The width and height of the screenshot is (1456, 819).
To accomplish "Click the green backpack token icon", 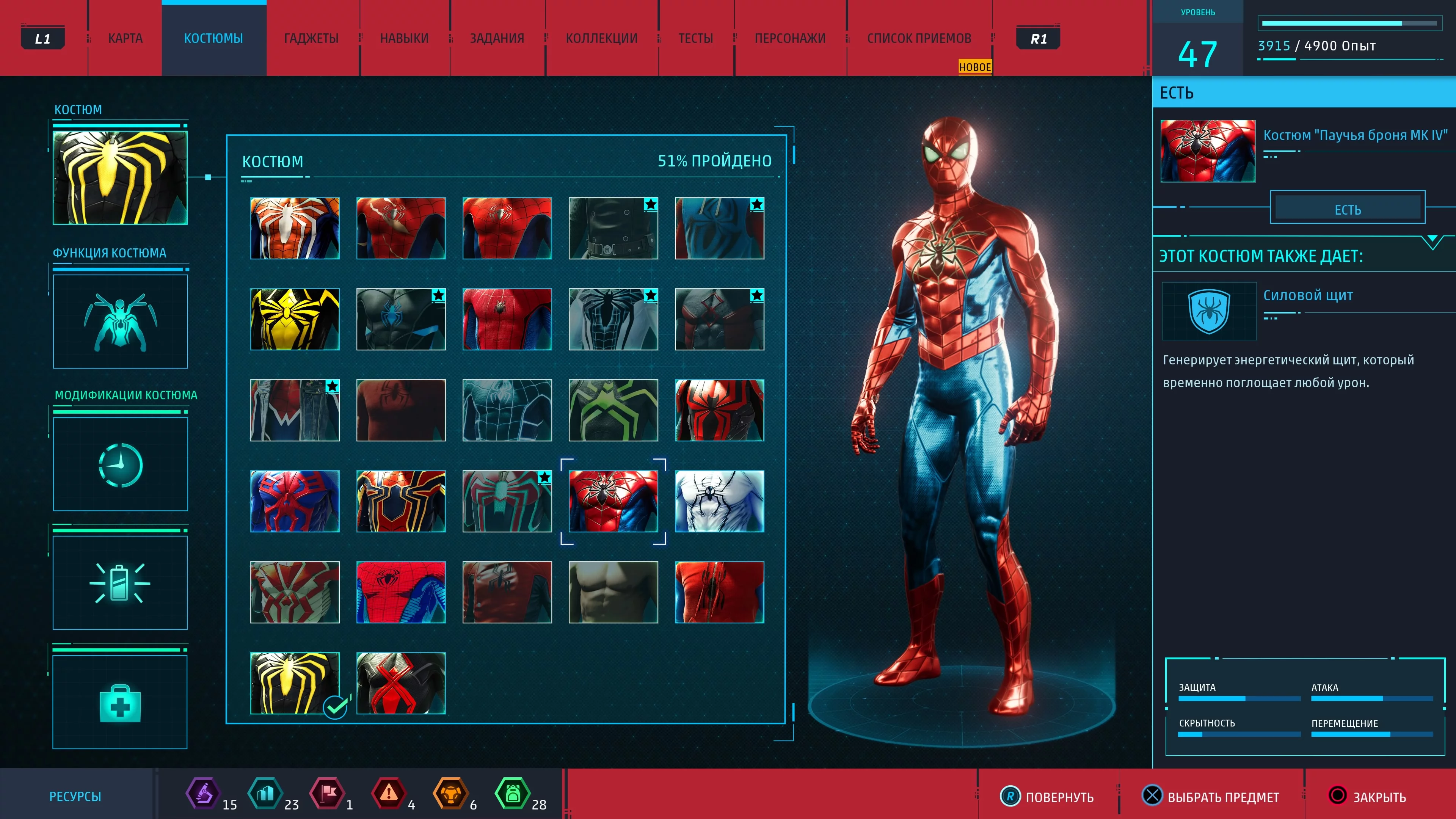I will (x=512, y=794).
